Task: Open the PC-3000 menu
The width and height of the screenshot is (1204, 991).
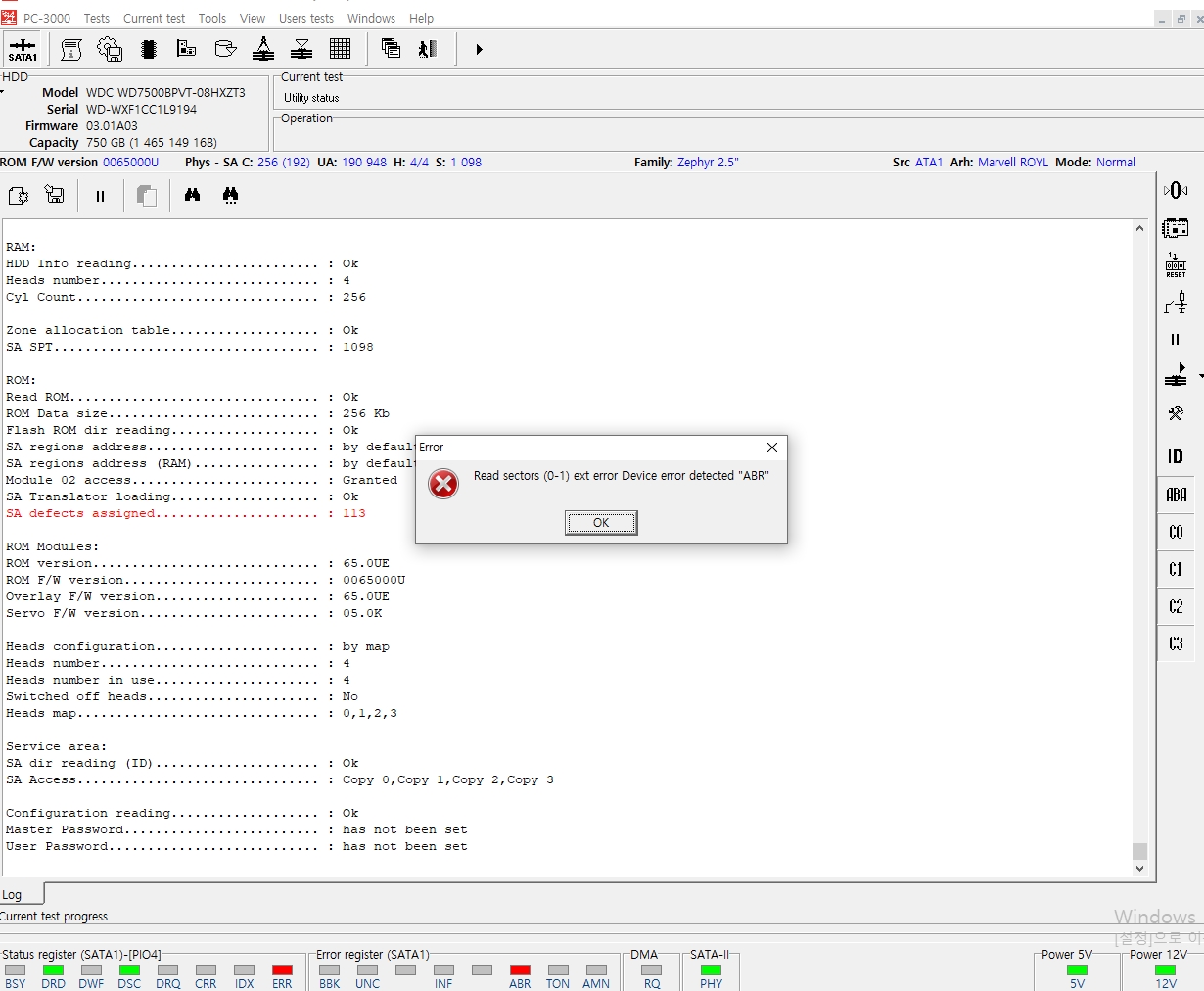Action: [x=46, y=18]
